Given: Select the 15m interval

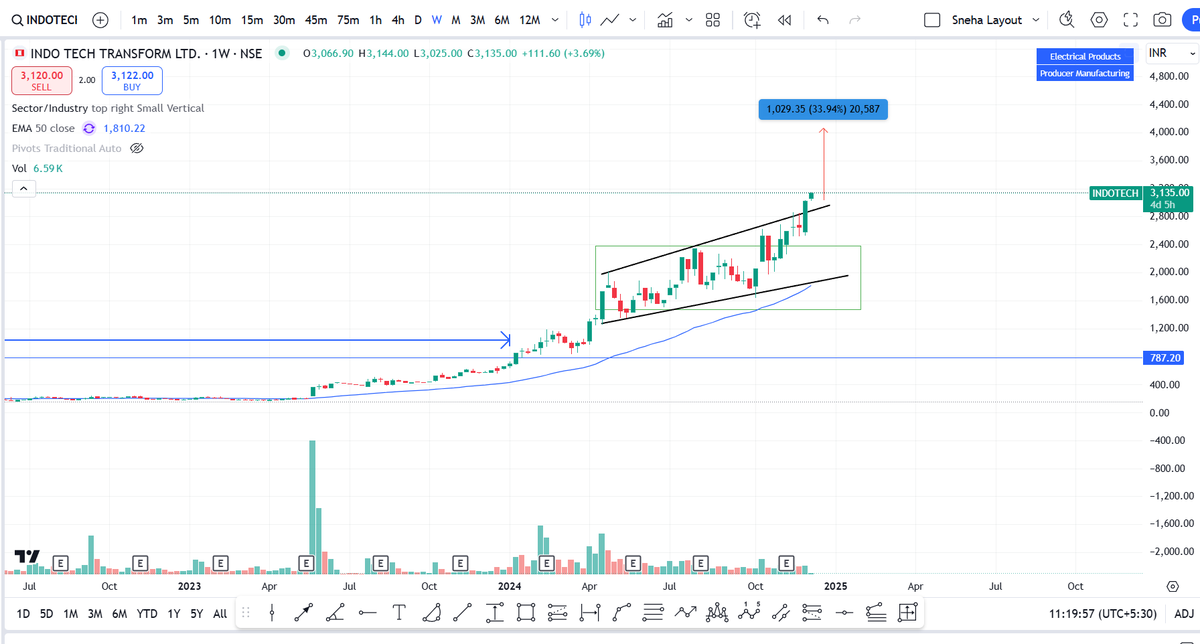Looking at the screenshot, I should (250, 20).
